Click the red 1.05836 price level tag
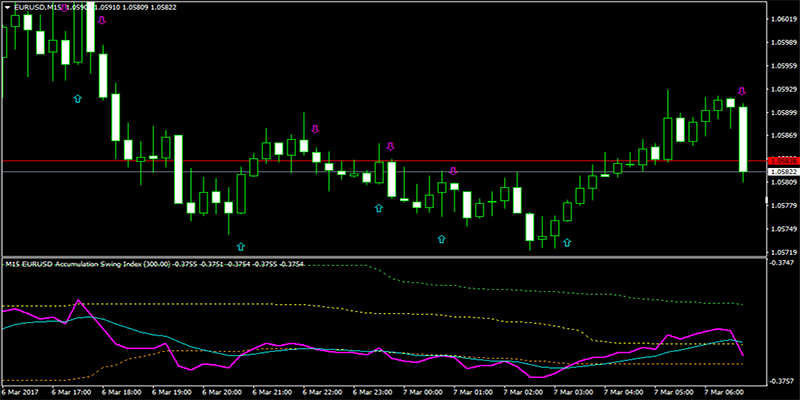800x400 pixels. 782,160
